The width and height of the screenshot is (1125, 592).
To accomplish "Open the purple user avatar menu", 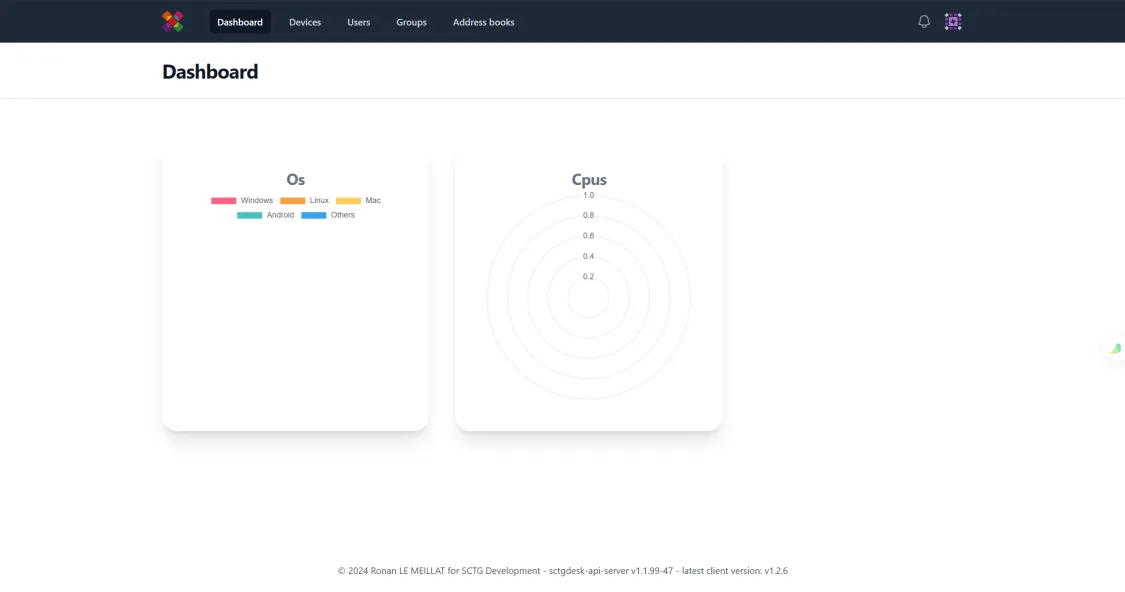I will [953, 22].
